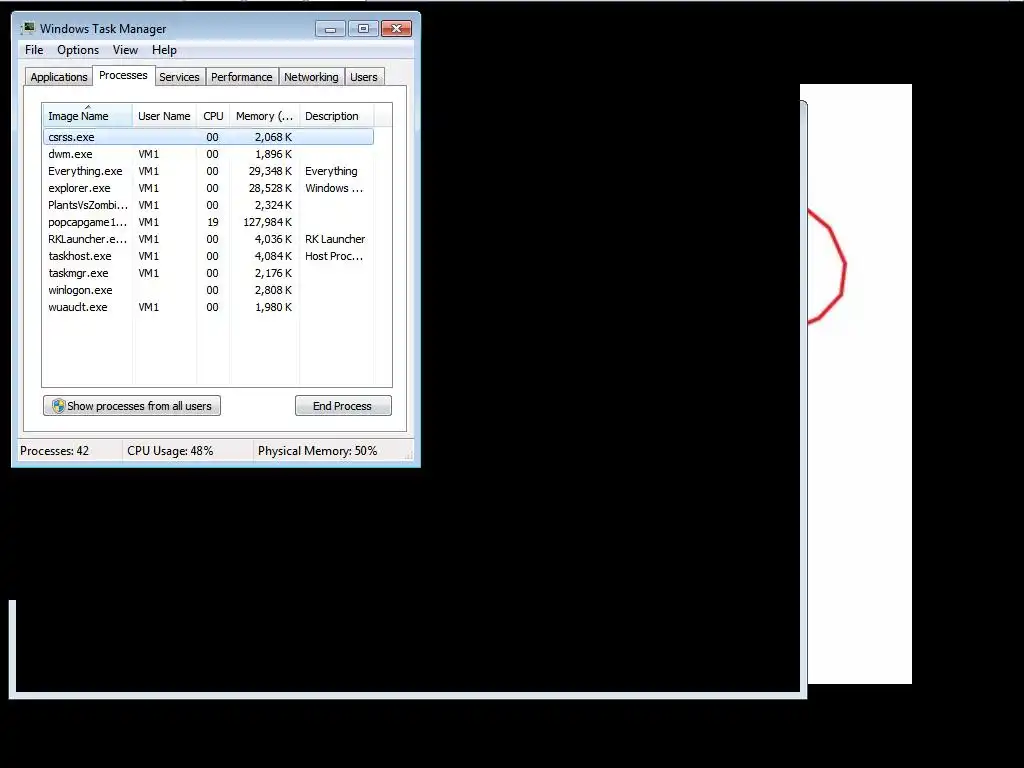Click the CPU Usage: 48% status entry
The height and width of the screenshot is (768, 1024).
pyautogui.click(x=170, y=451)
